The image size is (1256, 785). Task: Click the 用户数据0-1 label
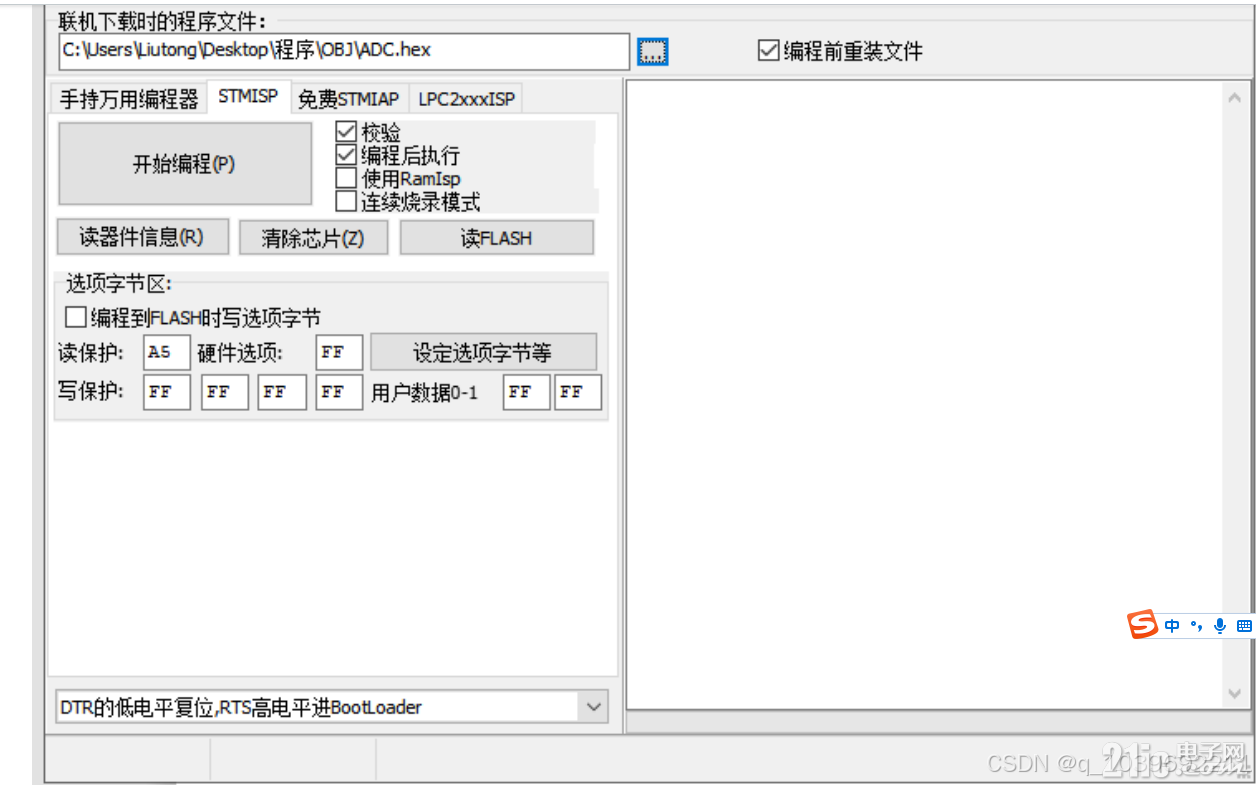(425, 393)
